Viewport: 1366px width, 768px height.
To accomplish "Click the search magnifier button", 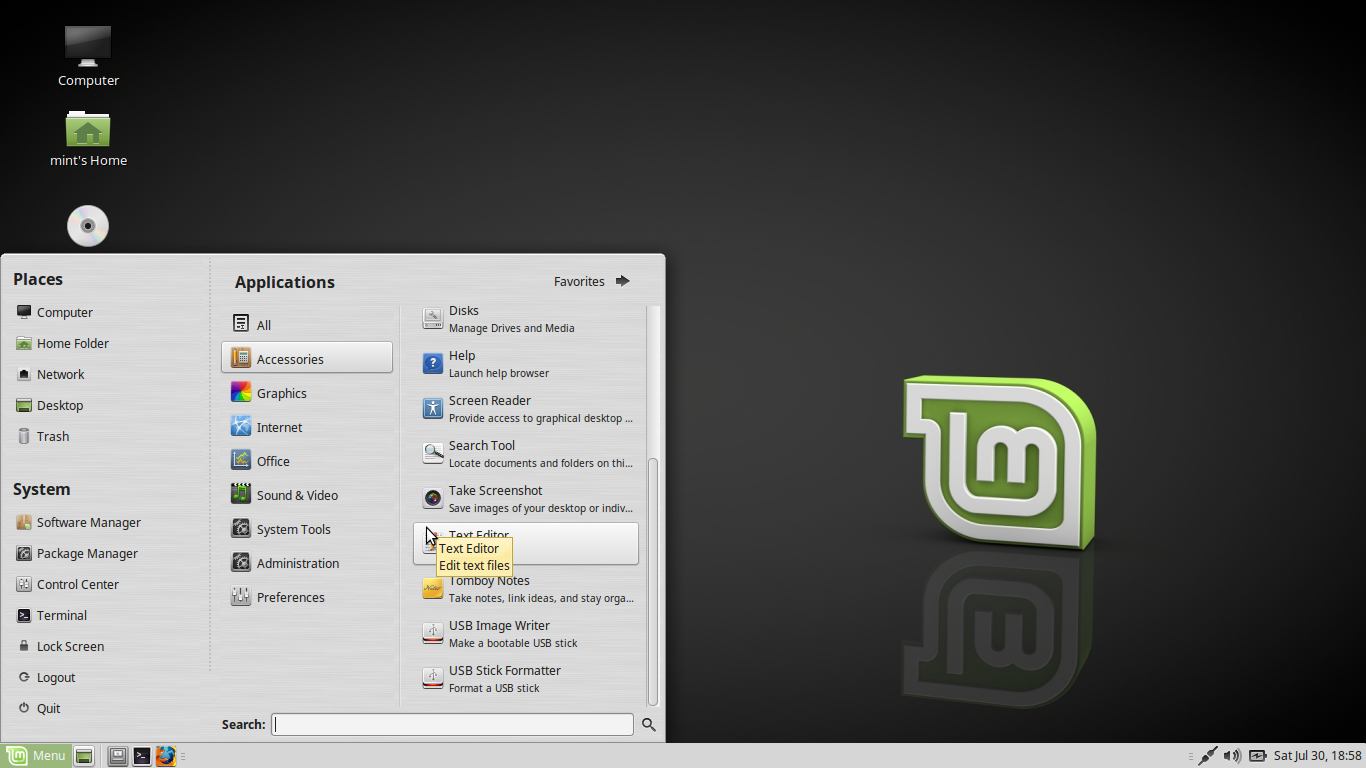I will 649,724.
